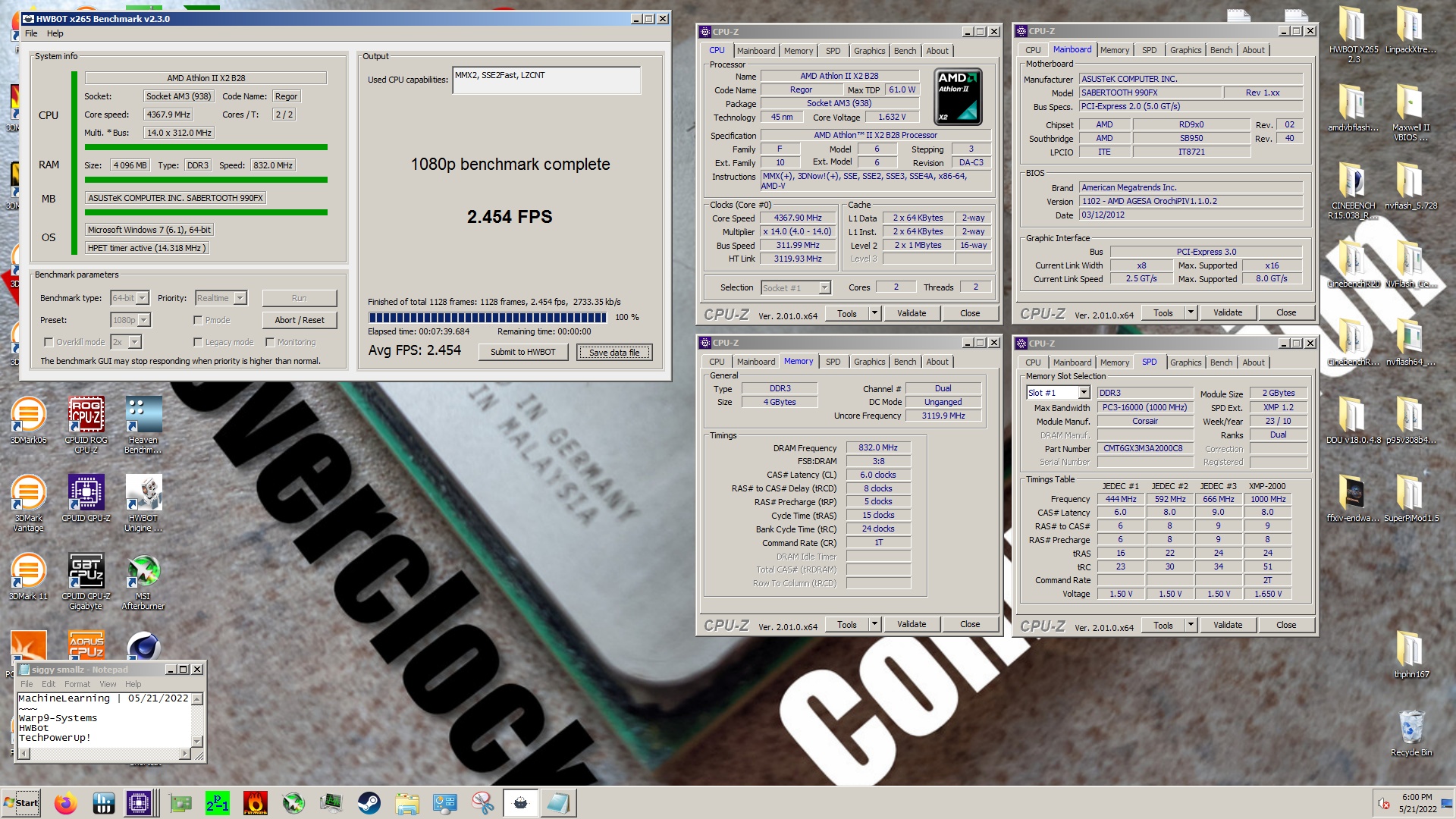Open the DDU v18.0.4.8 folder
The image size is (1456, 819).
1354,420
